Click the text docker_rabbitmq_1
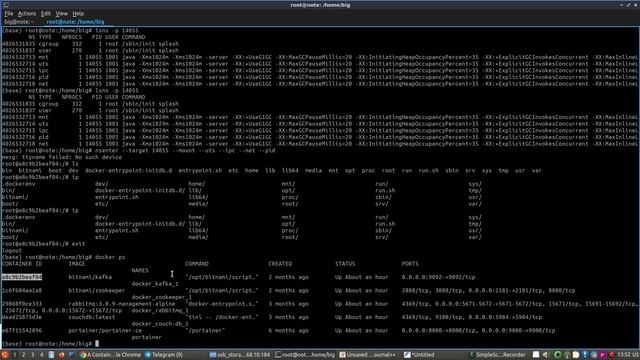 [x=160, y=311]
